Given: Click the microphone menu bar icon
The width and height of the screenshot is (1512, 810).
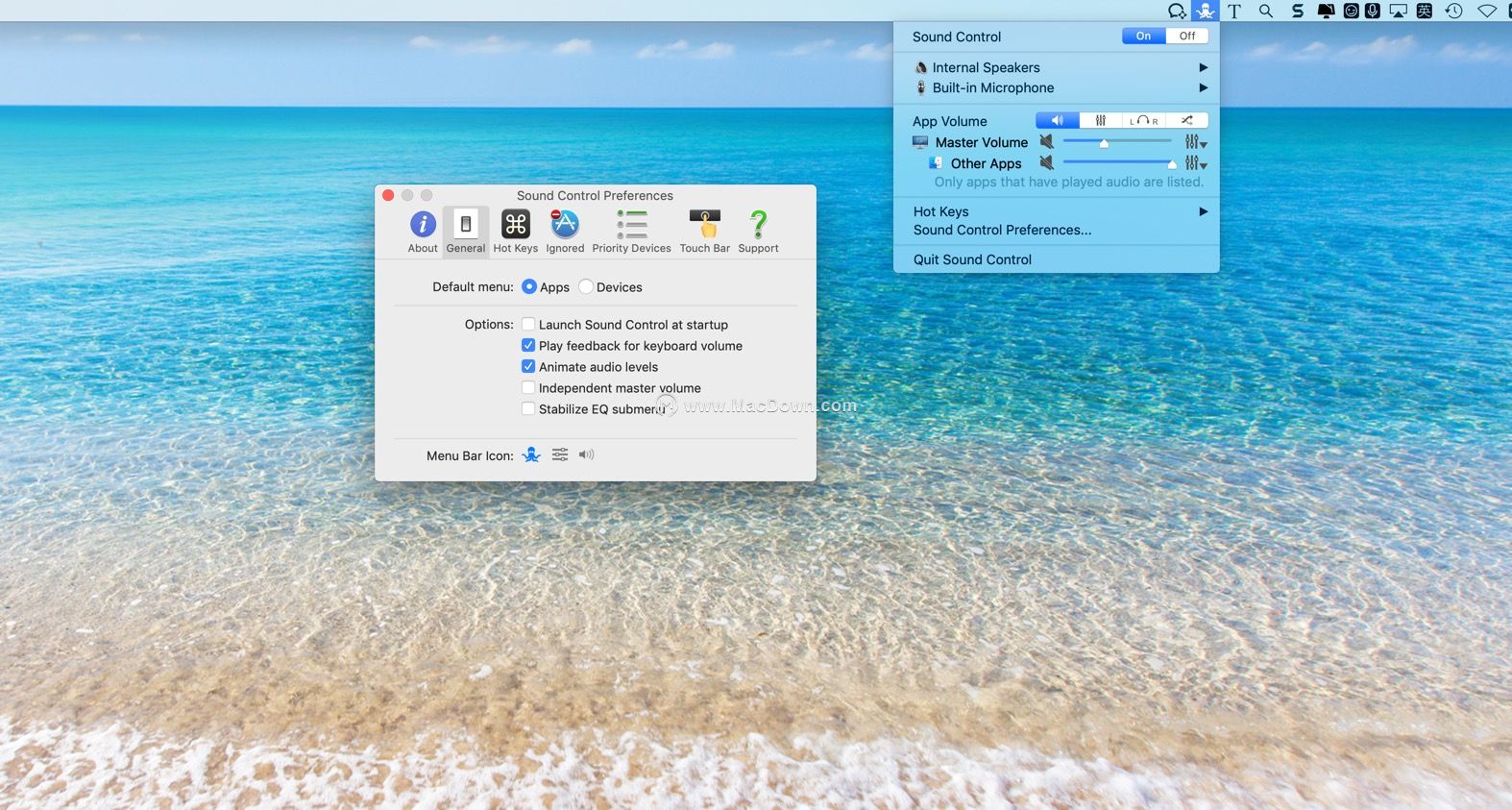Looking at the screenshot, I should click(1373, 11).
